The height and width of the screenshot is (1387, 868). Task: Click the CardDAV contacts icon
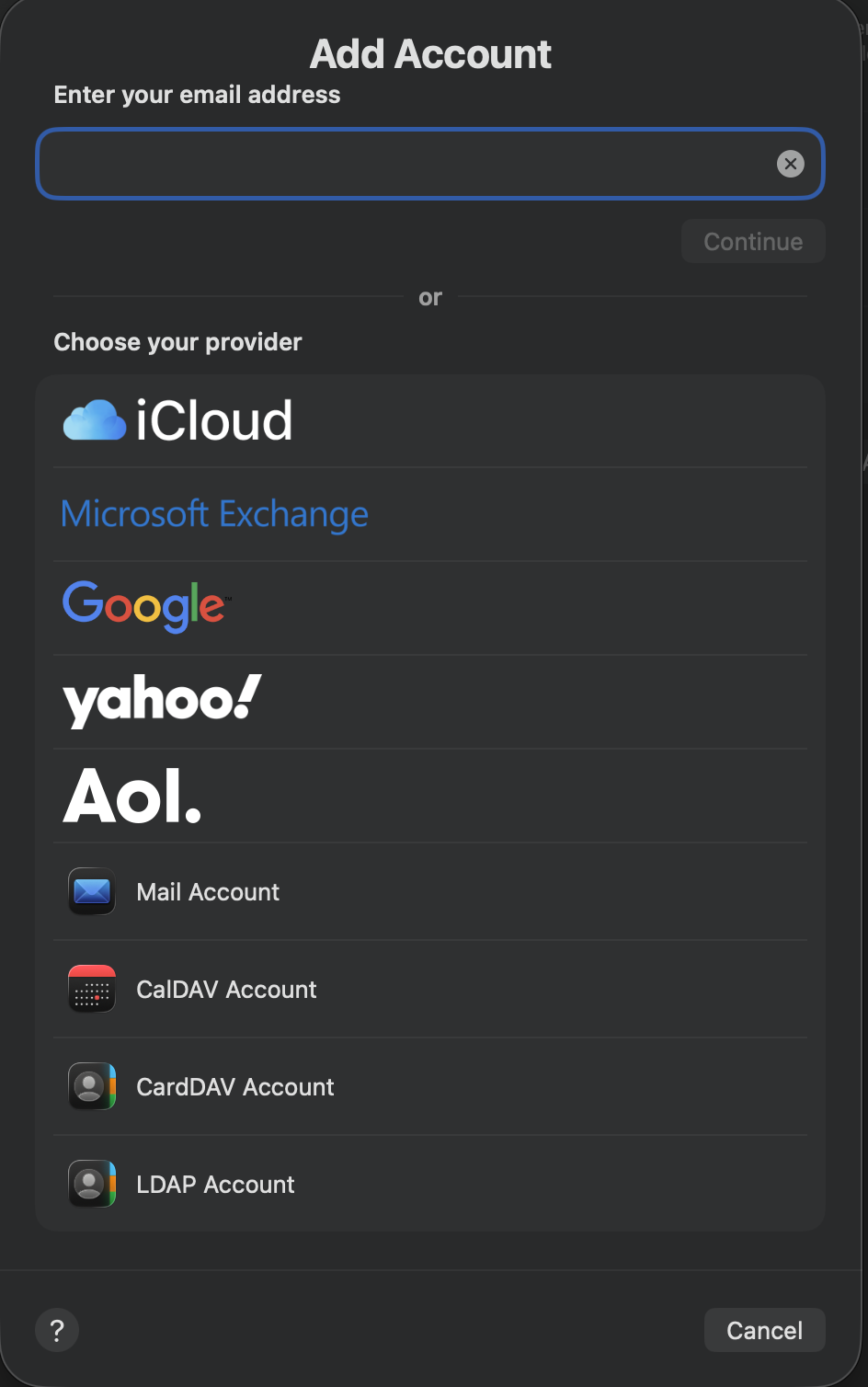point(91,1086)
